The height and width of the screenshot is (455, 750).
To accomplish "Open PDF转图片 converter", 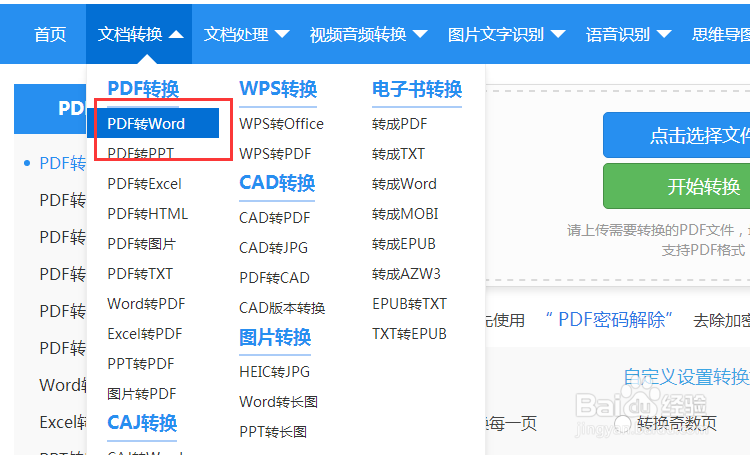I will point(142,244).
